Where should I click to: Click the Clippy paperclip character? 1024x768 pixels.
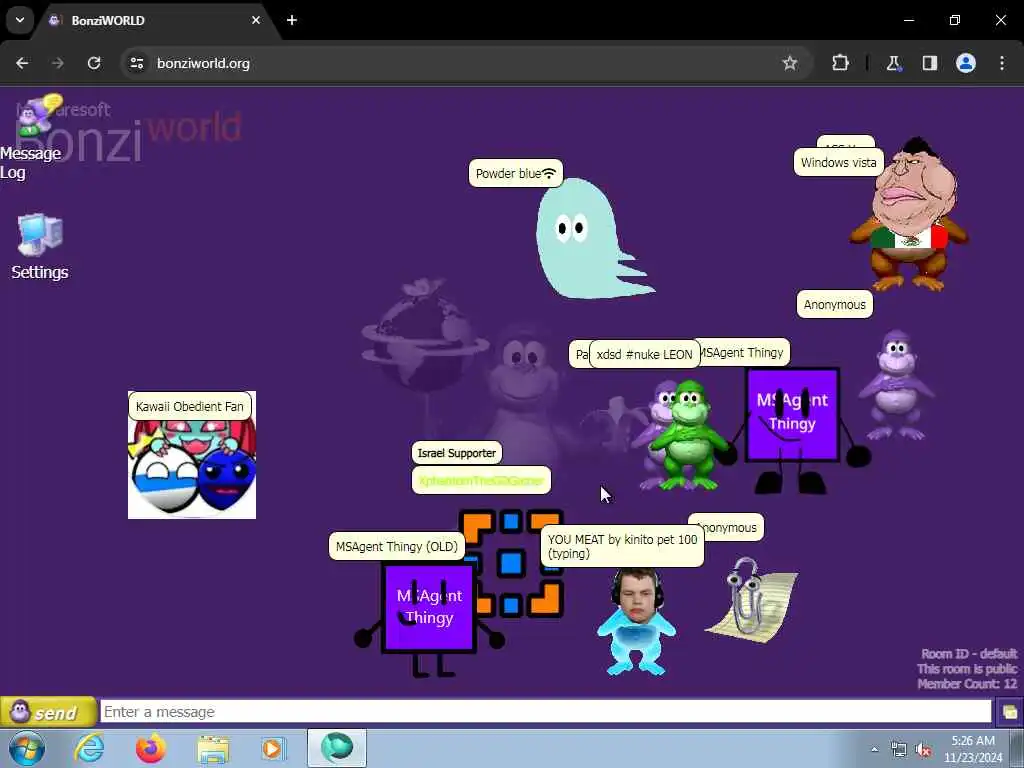pyautogui.click(x=751, y=600)
